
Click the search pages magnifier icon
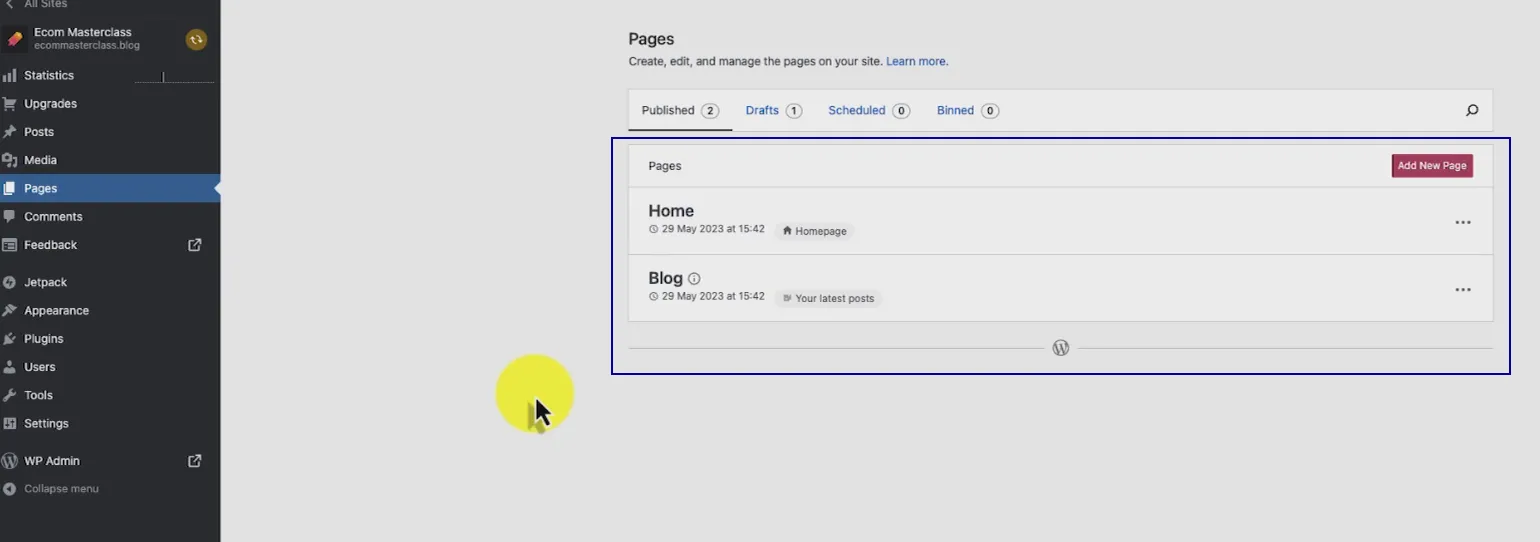pos(1472,110)
